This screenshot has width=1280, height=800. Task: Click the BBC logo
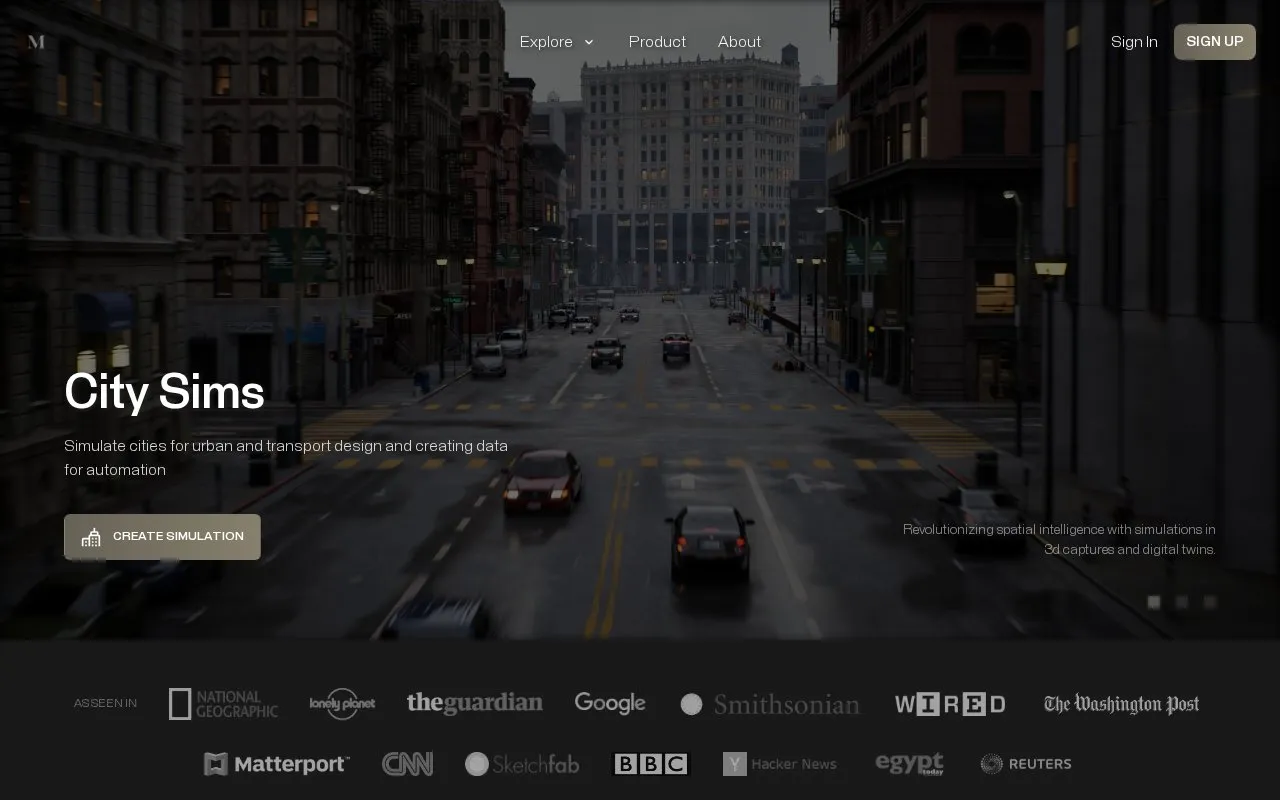651,764
